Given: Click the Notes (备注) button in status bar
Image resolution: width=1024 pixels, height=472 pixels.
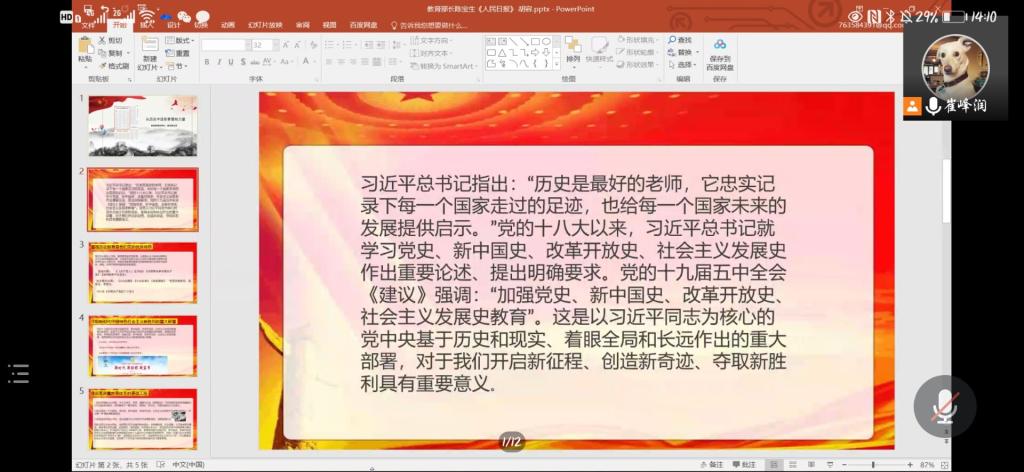Looking at the screenshot, I should (712, 465).
